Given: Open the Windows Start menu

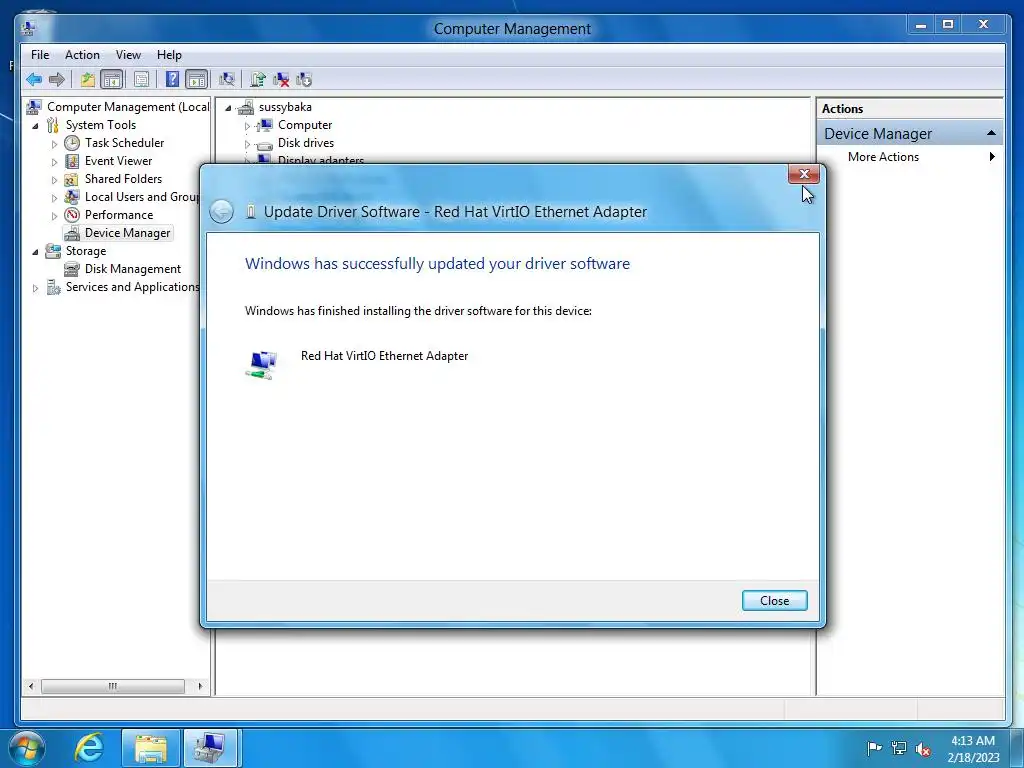Looking at the screenshot, I should click(27, 748).
